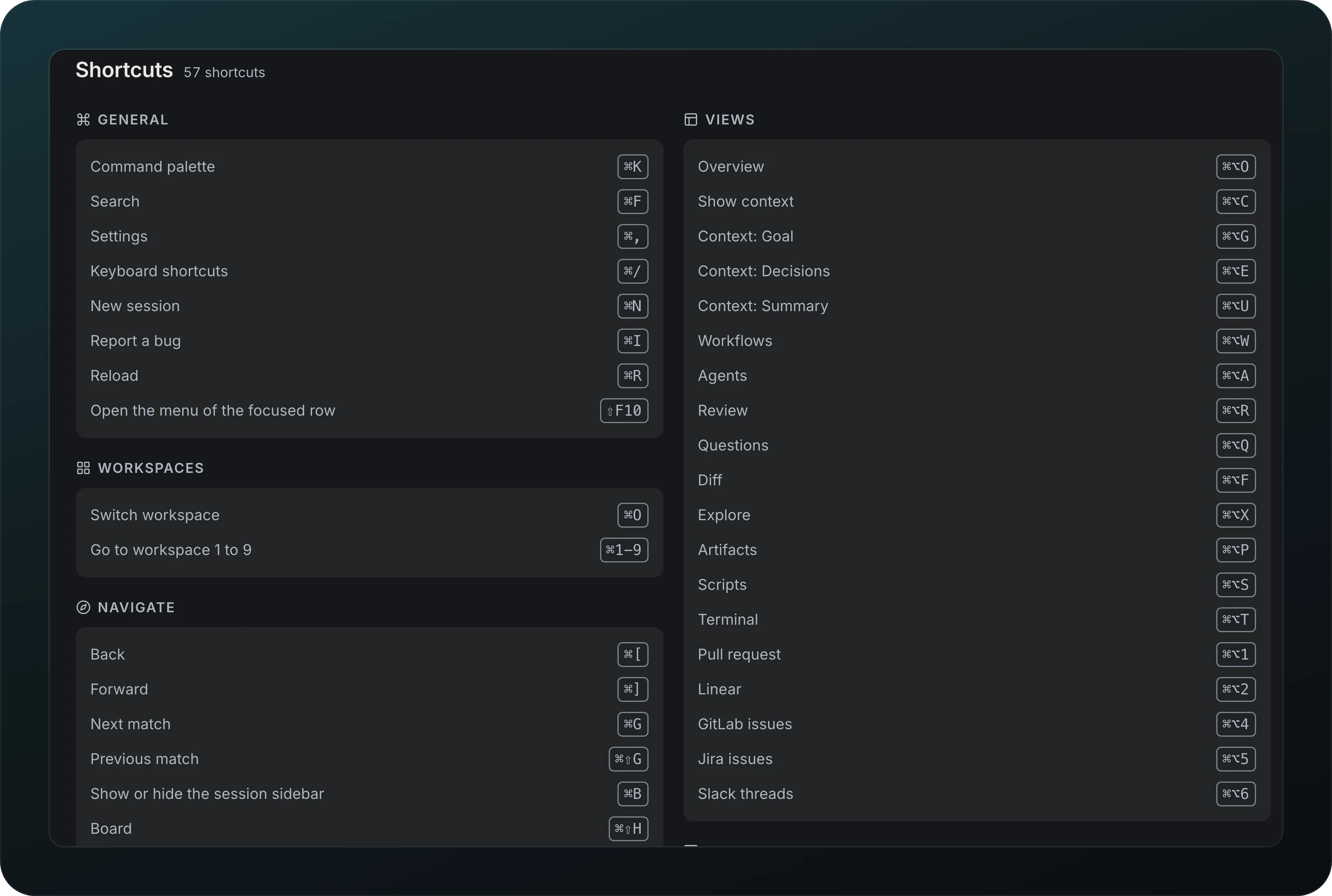Select the 'Back' navigation row
Viewport: 1332px width, 896px height.
point(369,654)
